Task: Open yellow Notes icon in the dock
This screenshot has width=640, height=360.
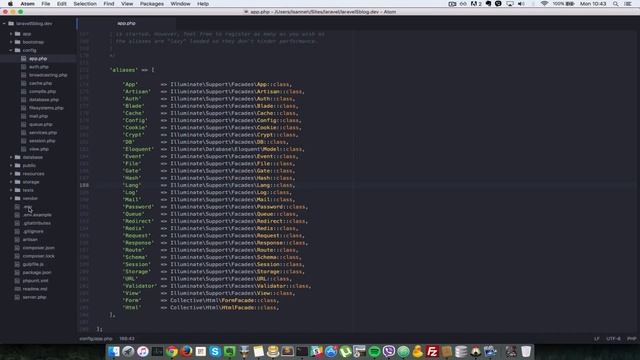Action: click(258, 351)
